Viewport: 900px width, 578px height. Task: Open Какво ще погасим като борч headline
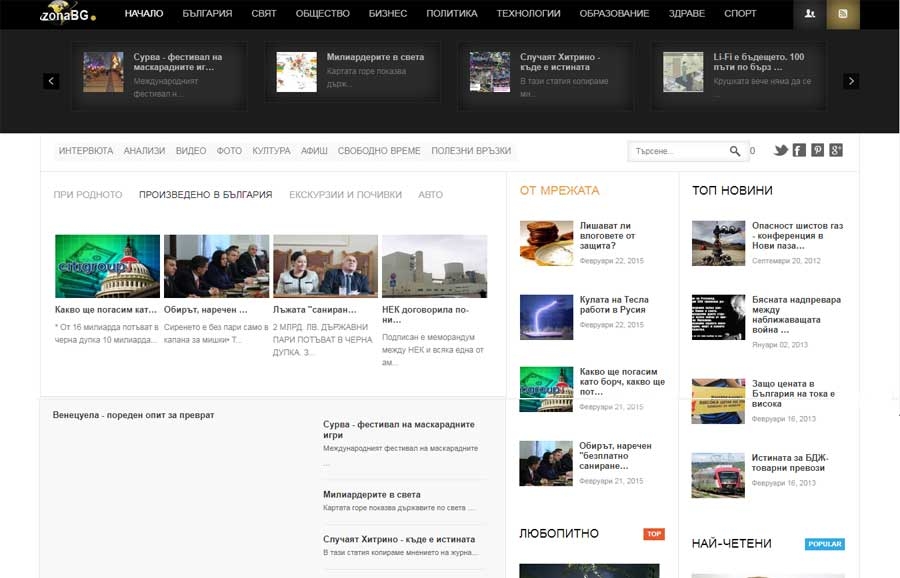(x=622, y=382)
